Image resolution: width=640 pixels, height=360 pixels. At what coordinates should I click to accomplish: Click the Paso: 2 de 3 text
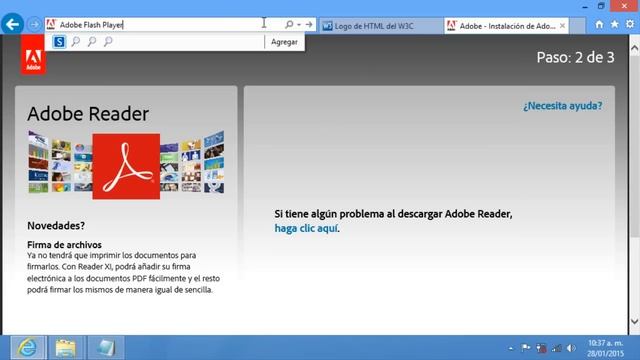[x=575, y=57]
